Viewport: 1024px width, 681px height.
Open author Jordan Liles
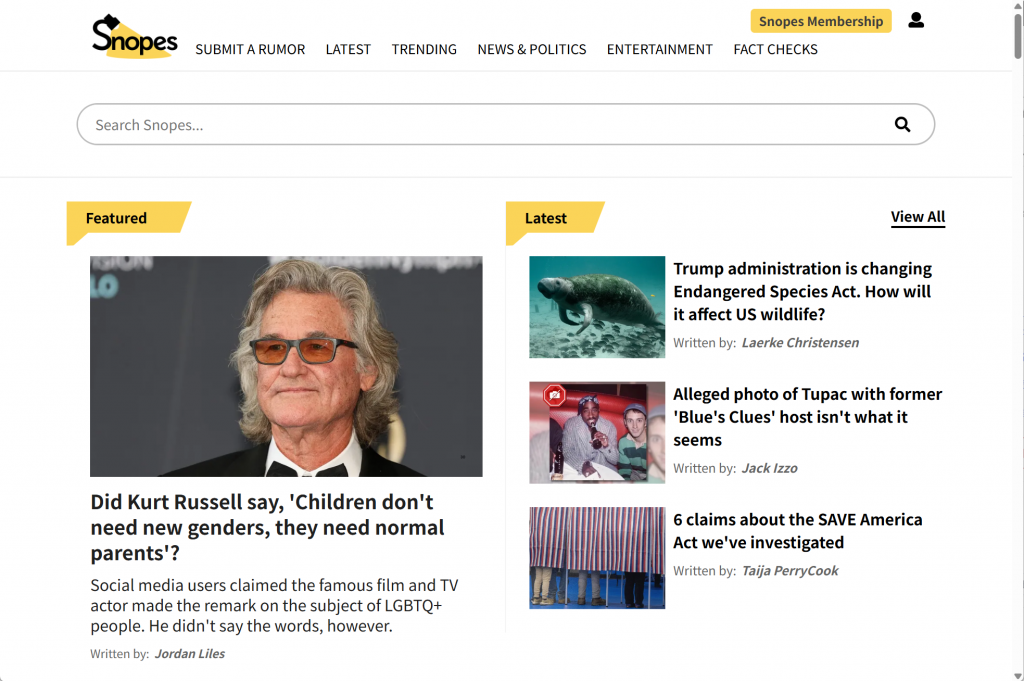pyautogui.click(x=189, y=654)
